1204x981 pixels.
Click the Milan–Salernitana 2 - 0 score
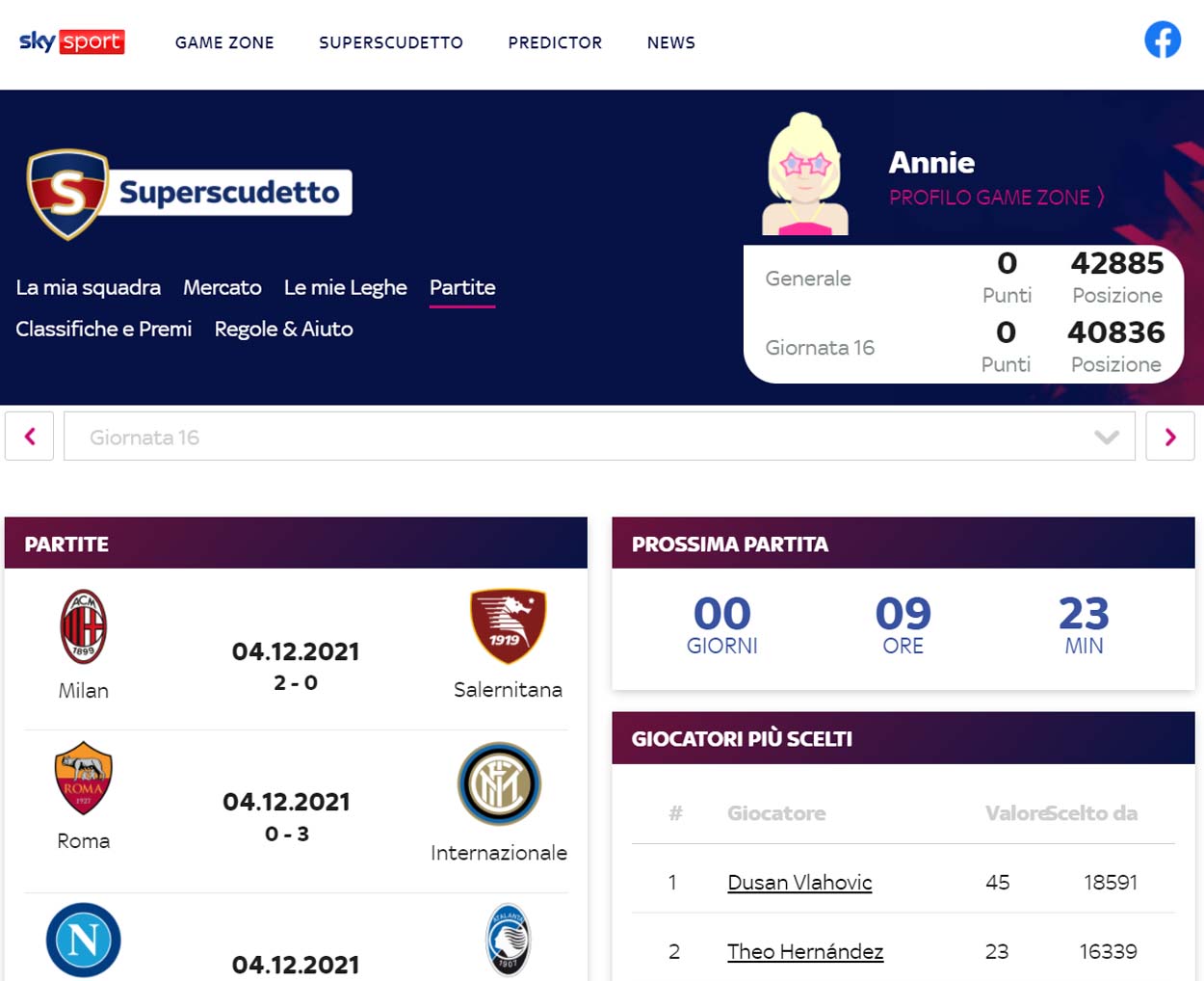(x=296, y=682)
